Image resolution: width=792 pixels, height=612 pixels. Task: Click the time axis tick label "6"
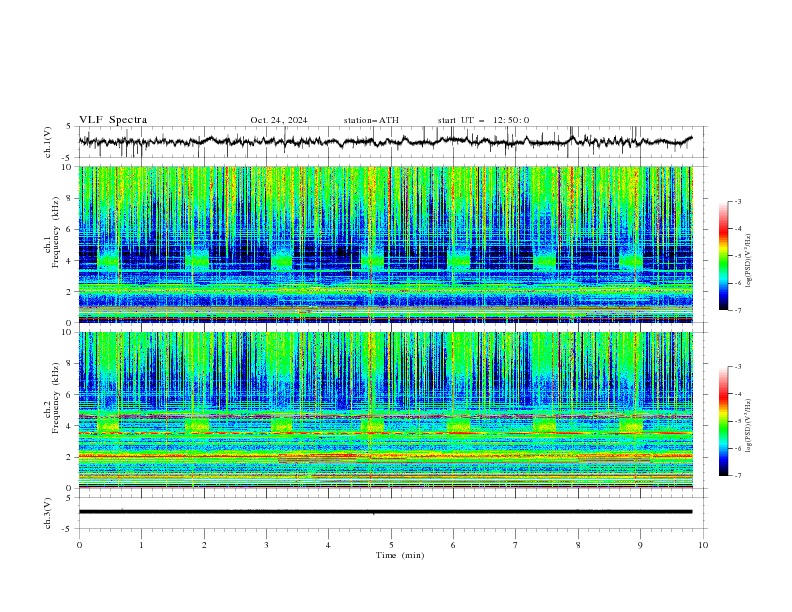pos(453,545)
